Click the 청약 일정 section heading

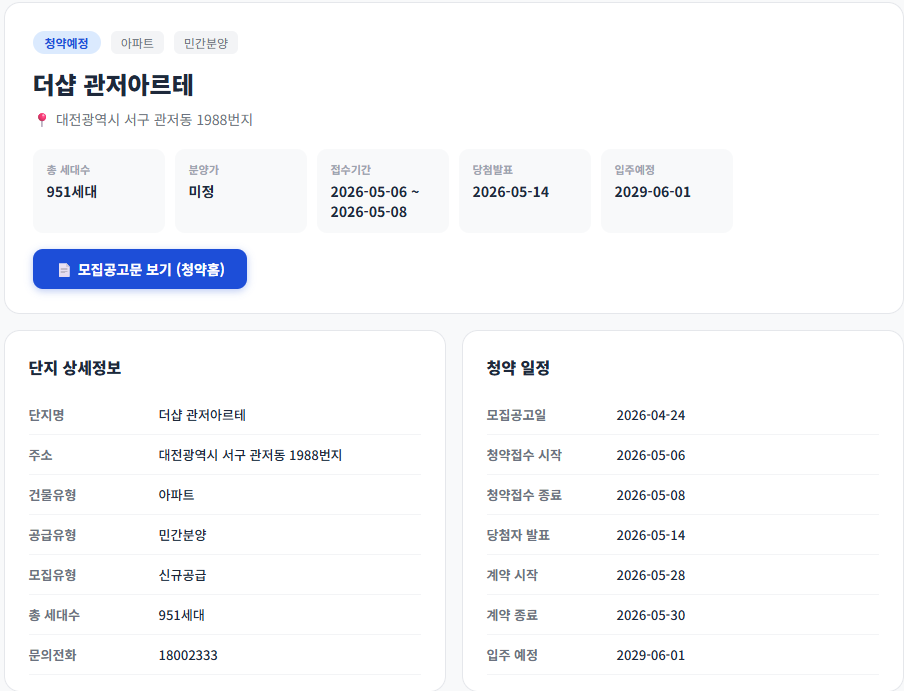(515, 367)
